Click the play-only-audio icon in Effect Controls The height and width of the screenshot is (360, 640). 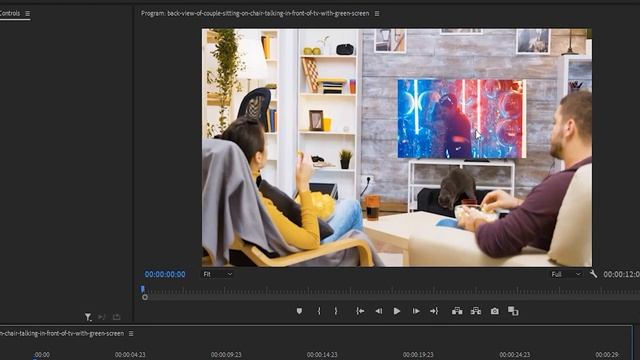[x=102, y=317]
